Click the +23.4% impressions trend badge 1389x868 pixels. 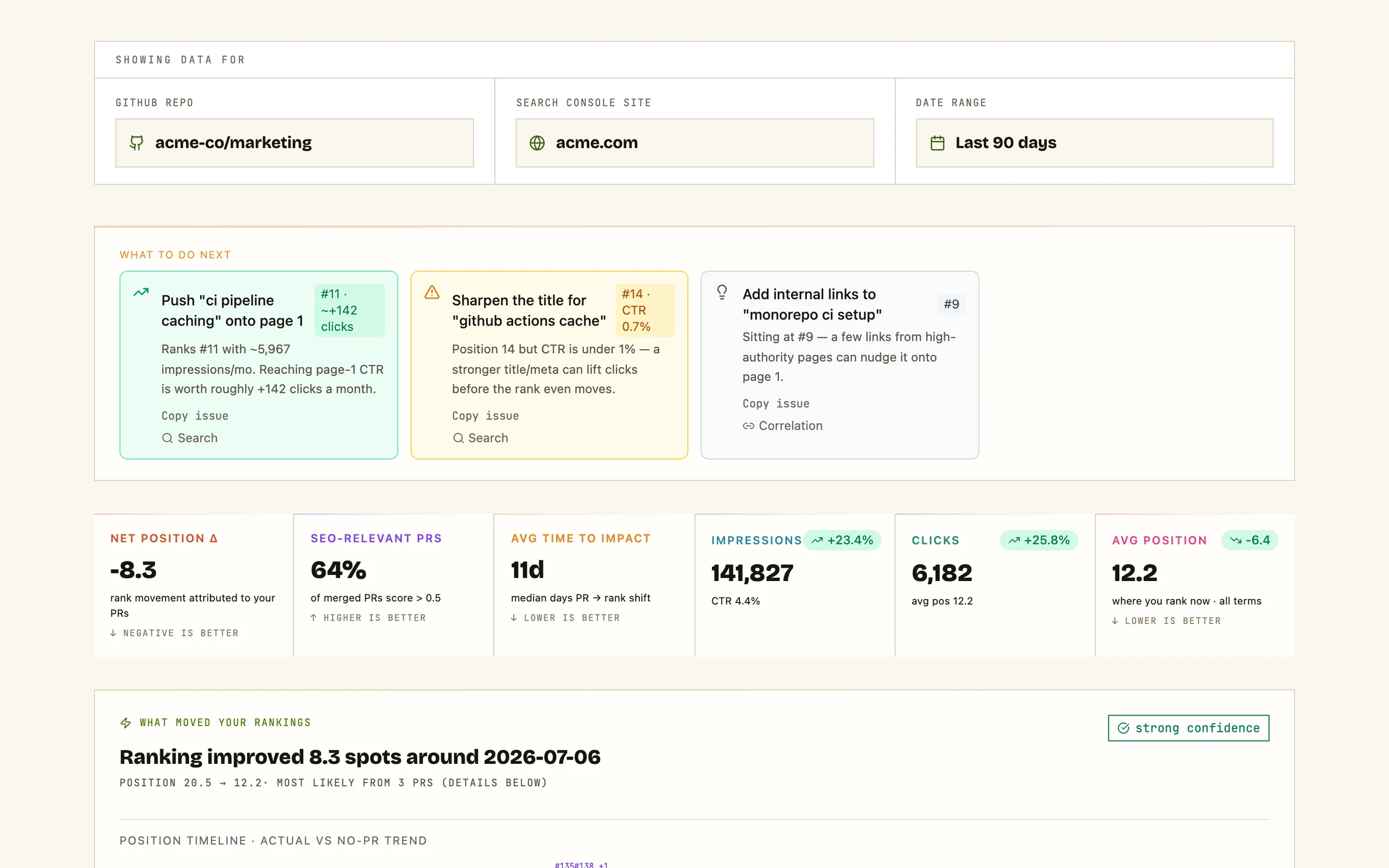(x=842, y=540)
